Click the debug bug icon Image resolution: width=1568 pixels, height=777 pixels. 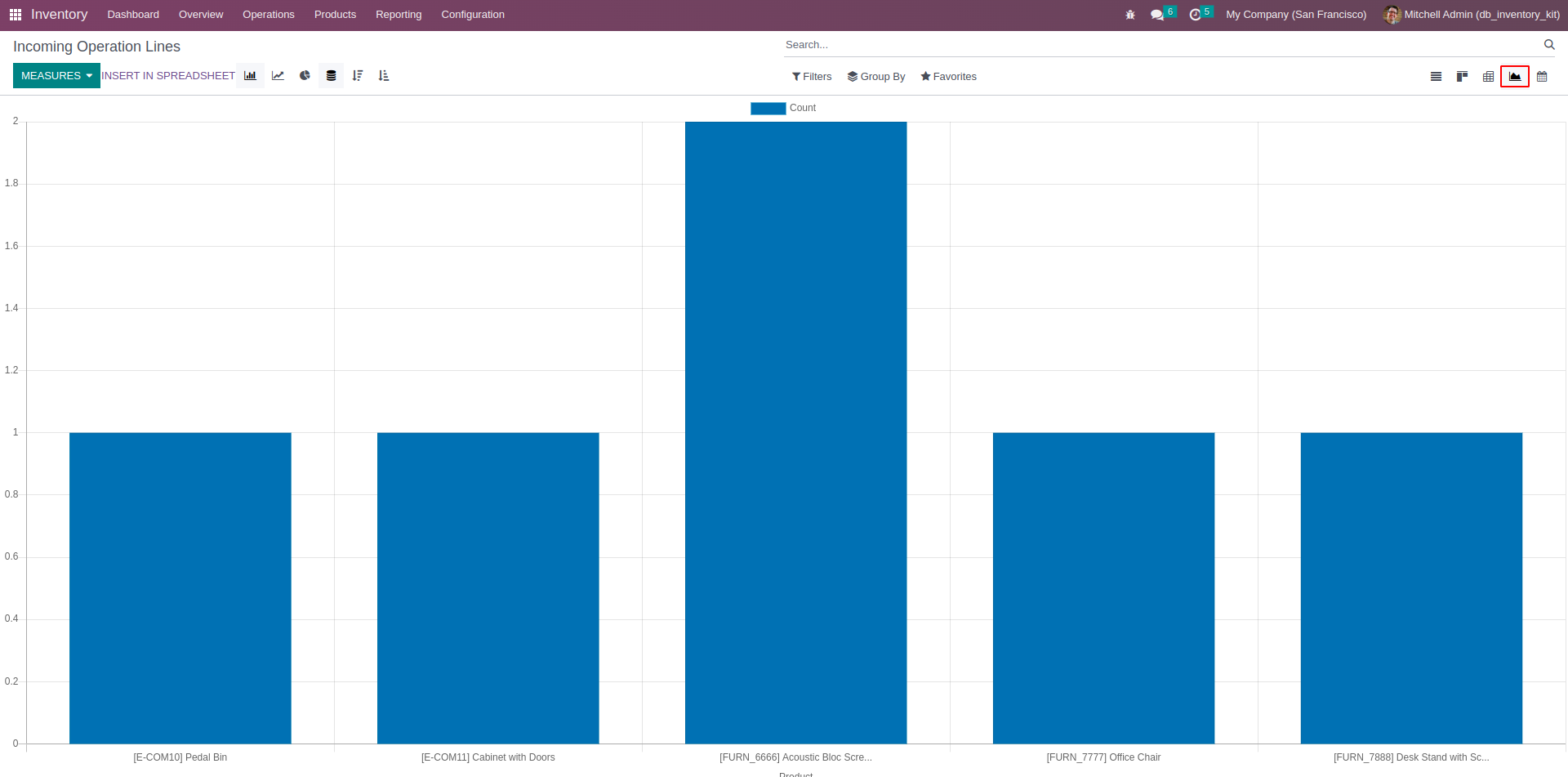(1130, 15)
